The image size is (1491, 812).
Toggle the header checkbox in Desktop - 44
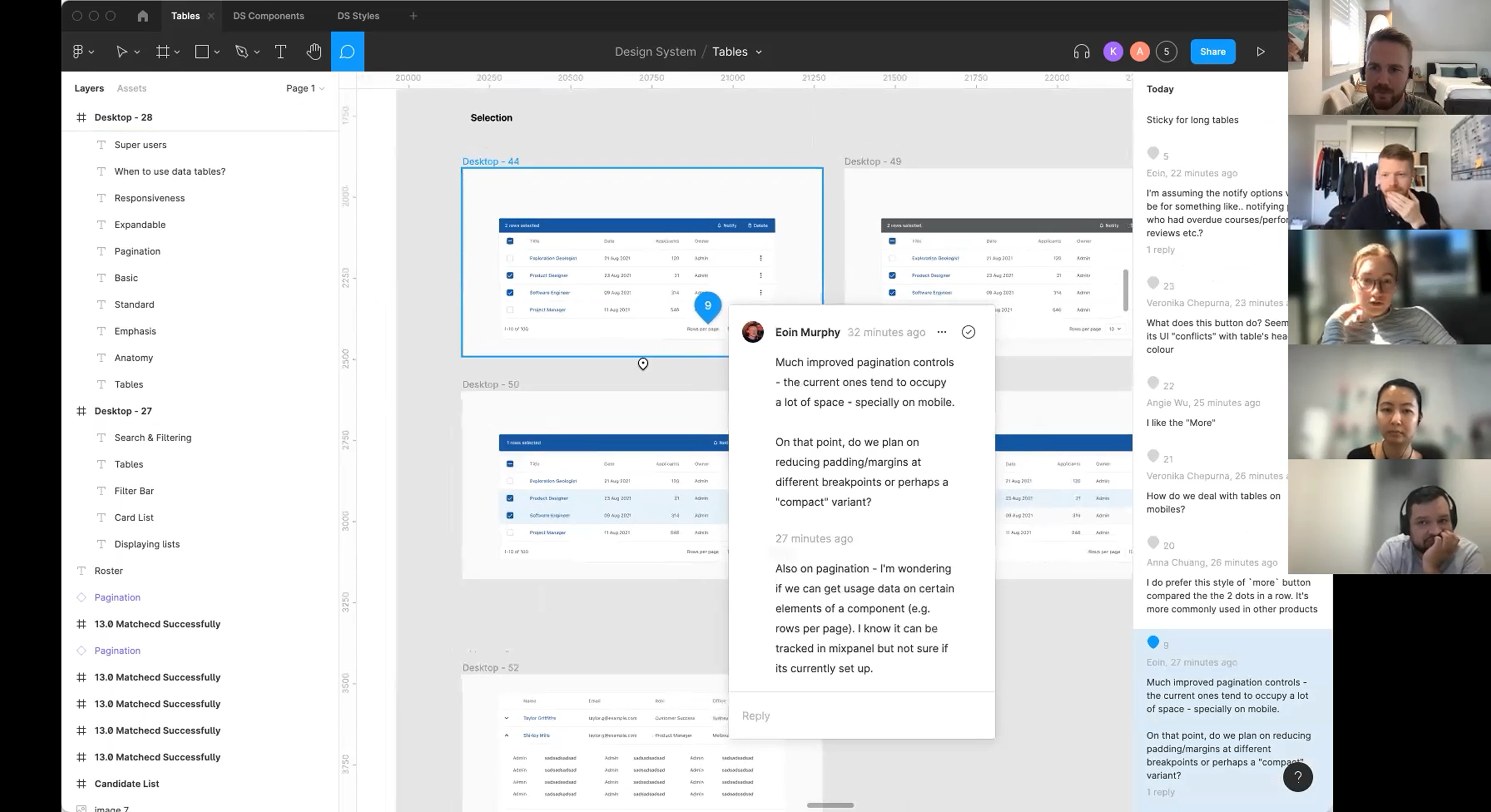click(510, 241)
